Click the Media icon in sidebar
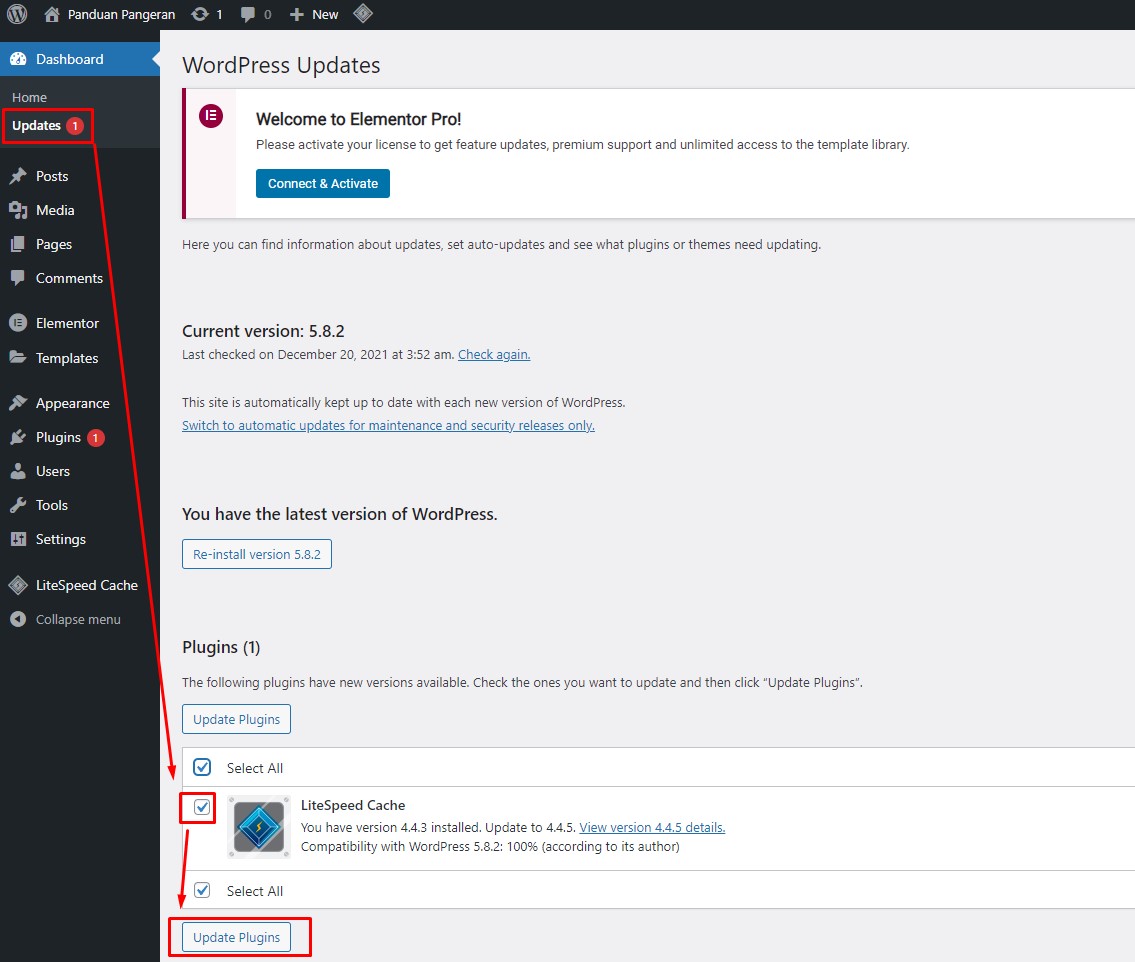The height and width of the screenshot is (962, 1135). (18, 210)
